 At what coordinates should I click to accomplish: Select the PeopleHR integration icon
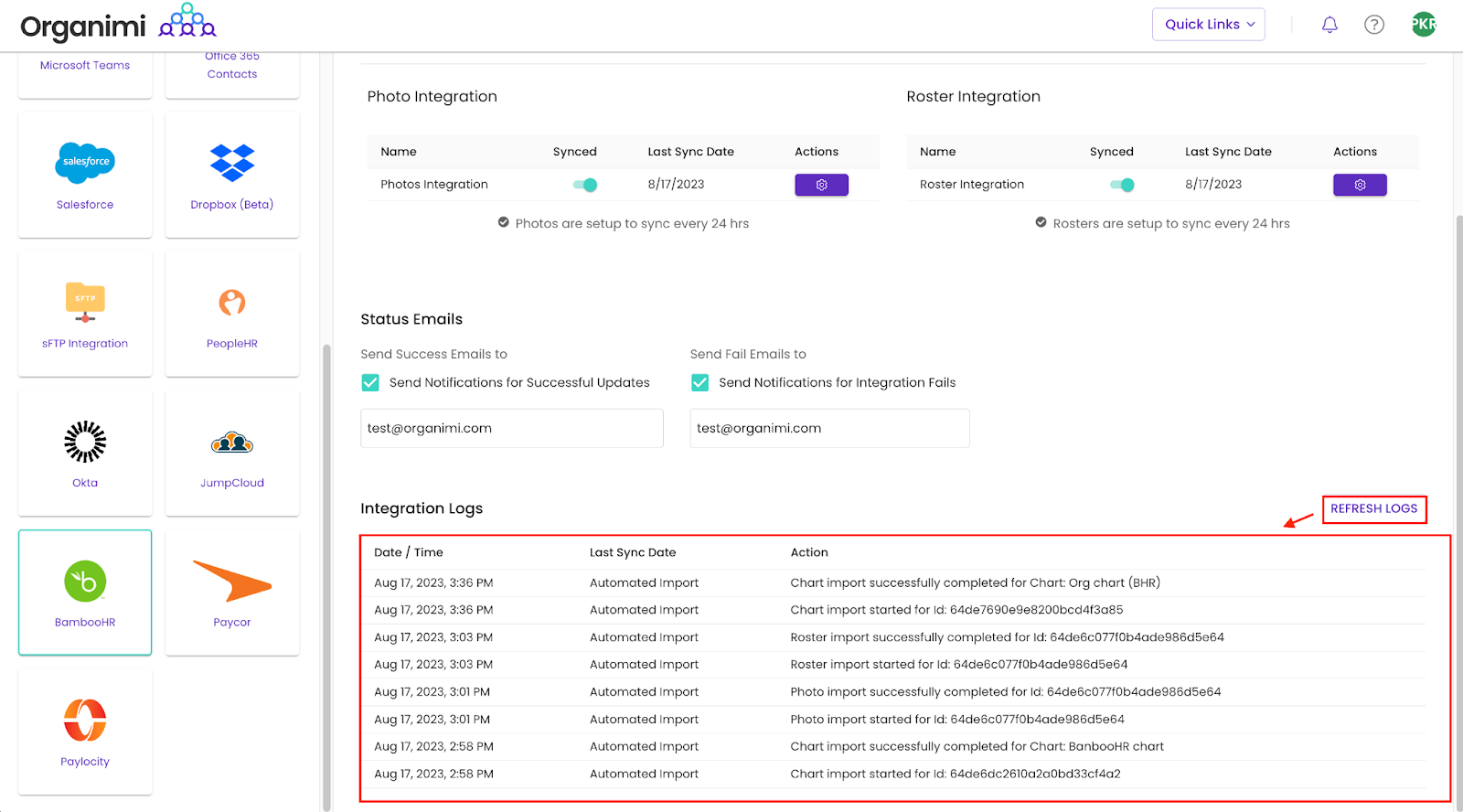click(x=232, y=302)
